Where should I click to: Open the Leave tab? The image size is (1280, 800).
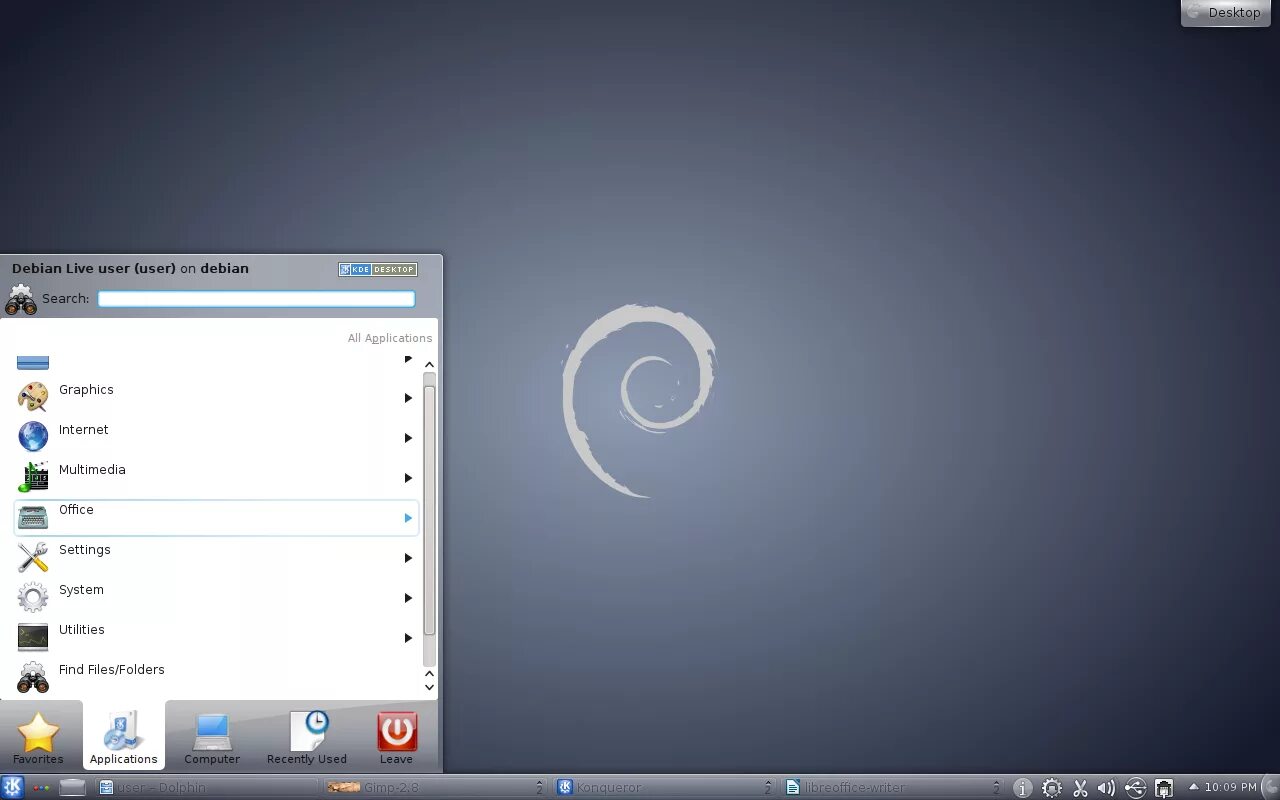396,738
